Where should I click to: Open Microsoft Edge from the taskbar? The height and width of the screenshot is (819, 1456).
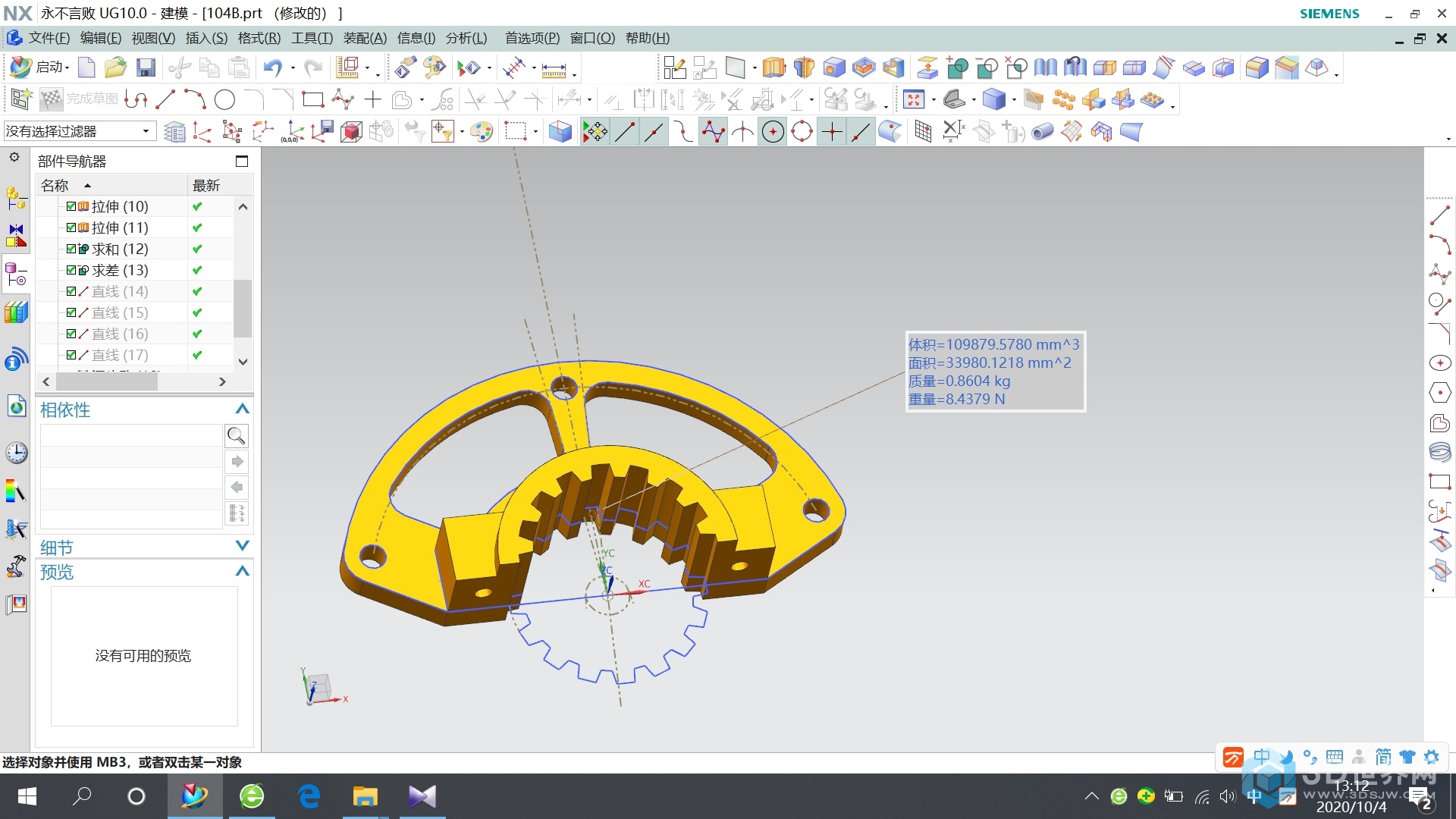[x=309, y=796]
